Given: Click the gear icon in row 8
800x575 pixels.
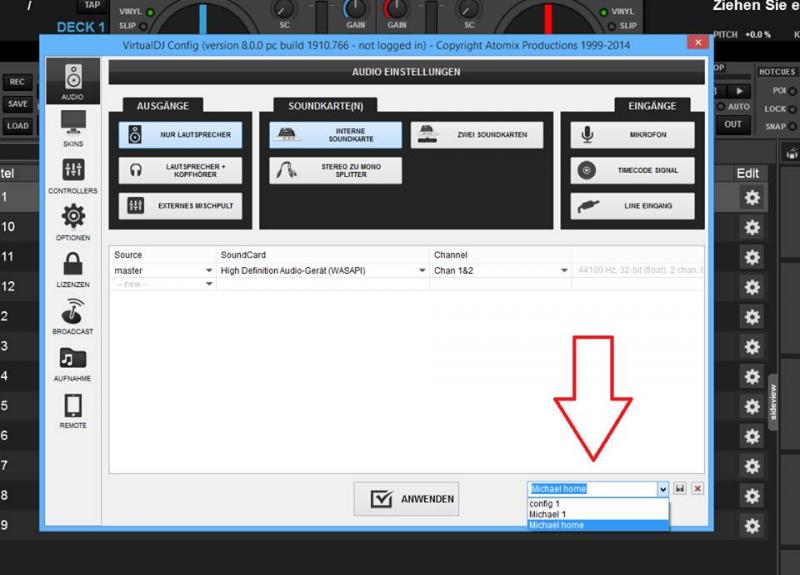Looking at the screenshot, I should 752,496.
